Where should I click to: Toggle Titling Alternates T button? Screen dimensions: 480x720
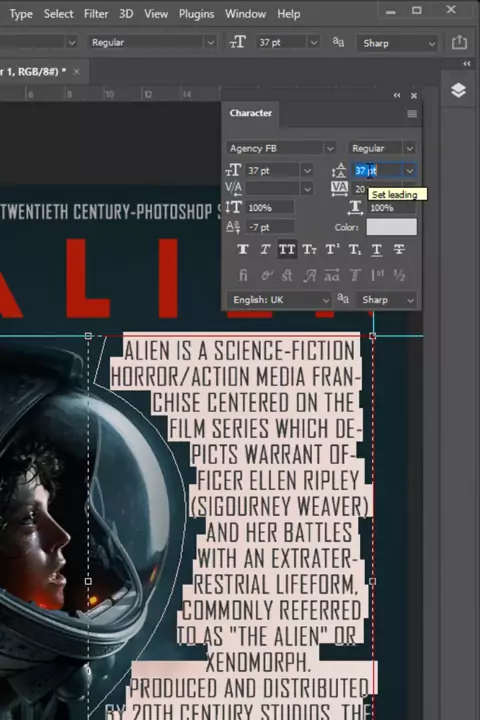tap(355, 275)
